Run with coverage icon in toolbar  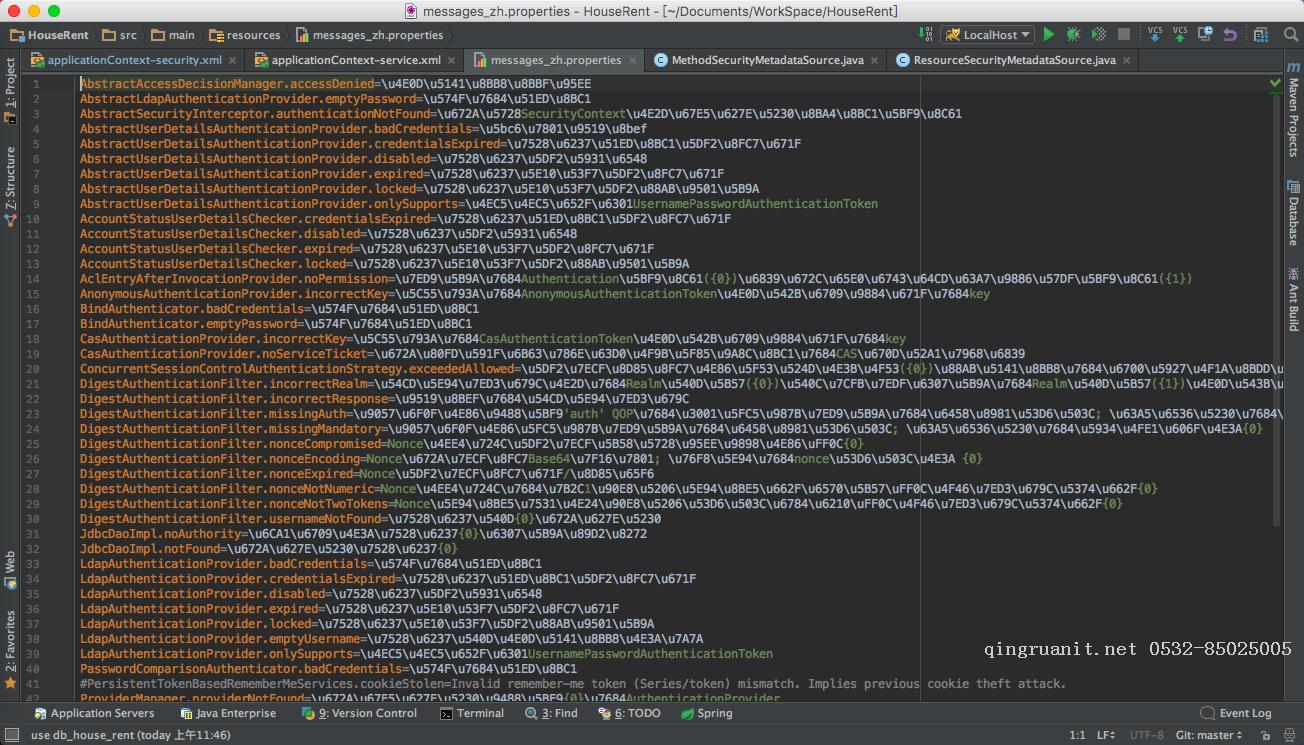[1098, 35]
